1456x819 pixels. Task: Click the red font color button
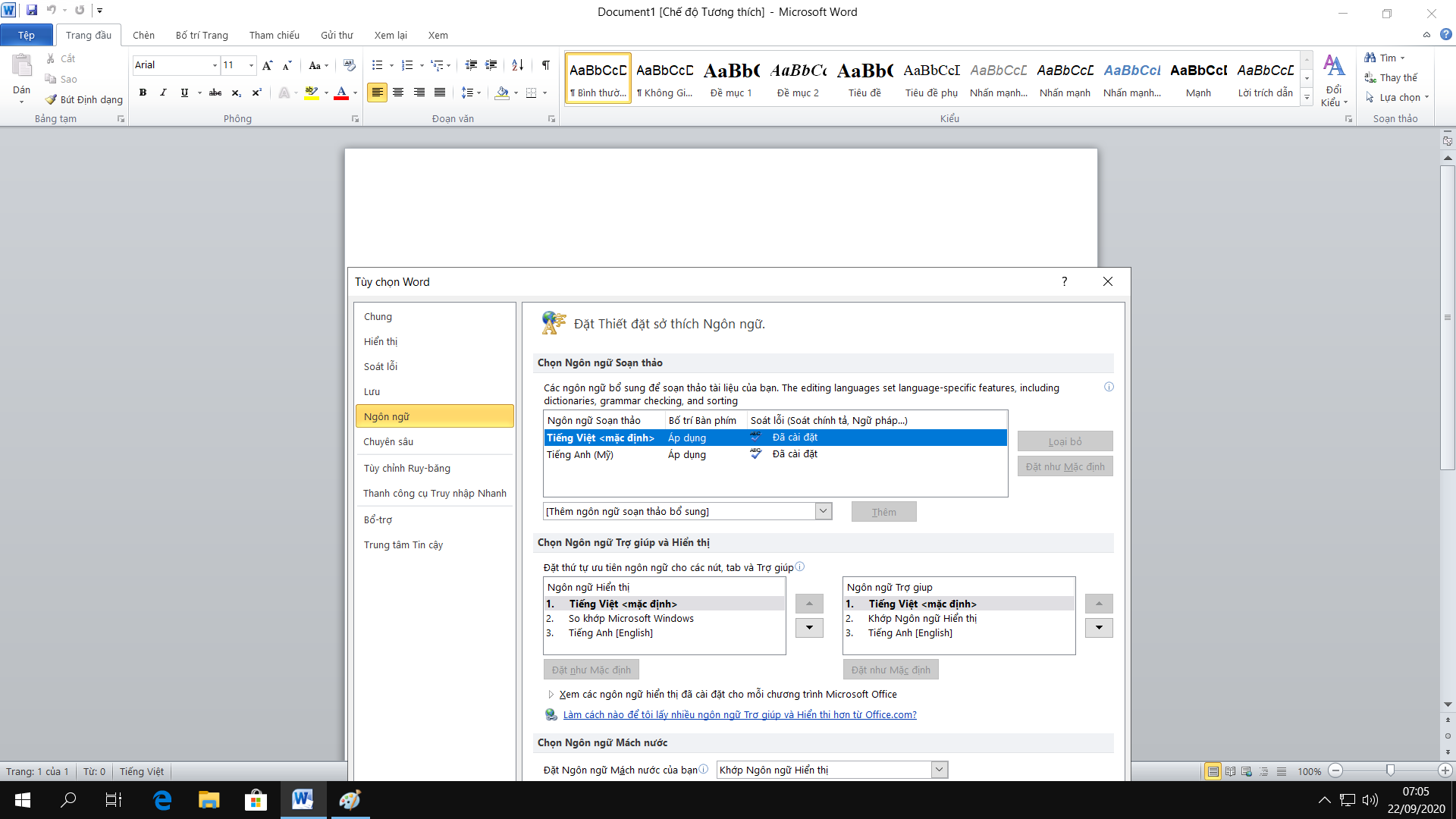(341, 93)
